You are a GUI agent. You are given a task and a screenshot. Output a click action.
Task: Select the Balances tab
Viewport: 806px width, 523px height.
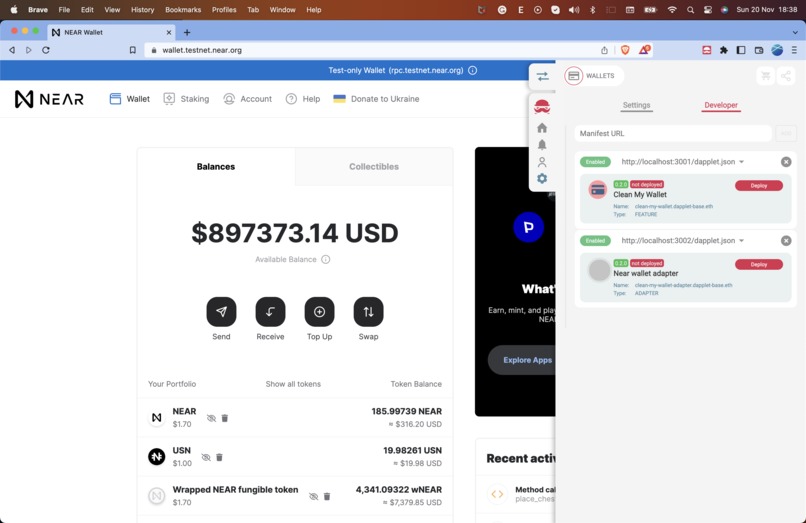tap(216, 167)
